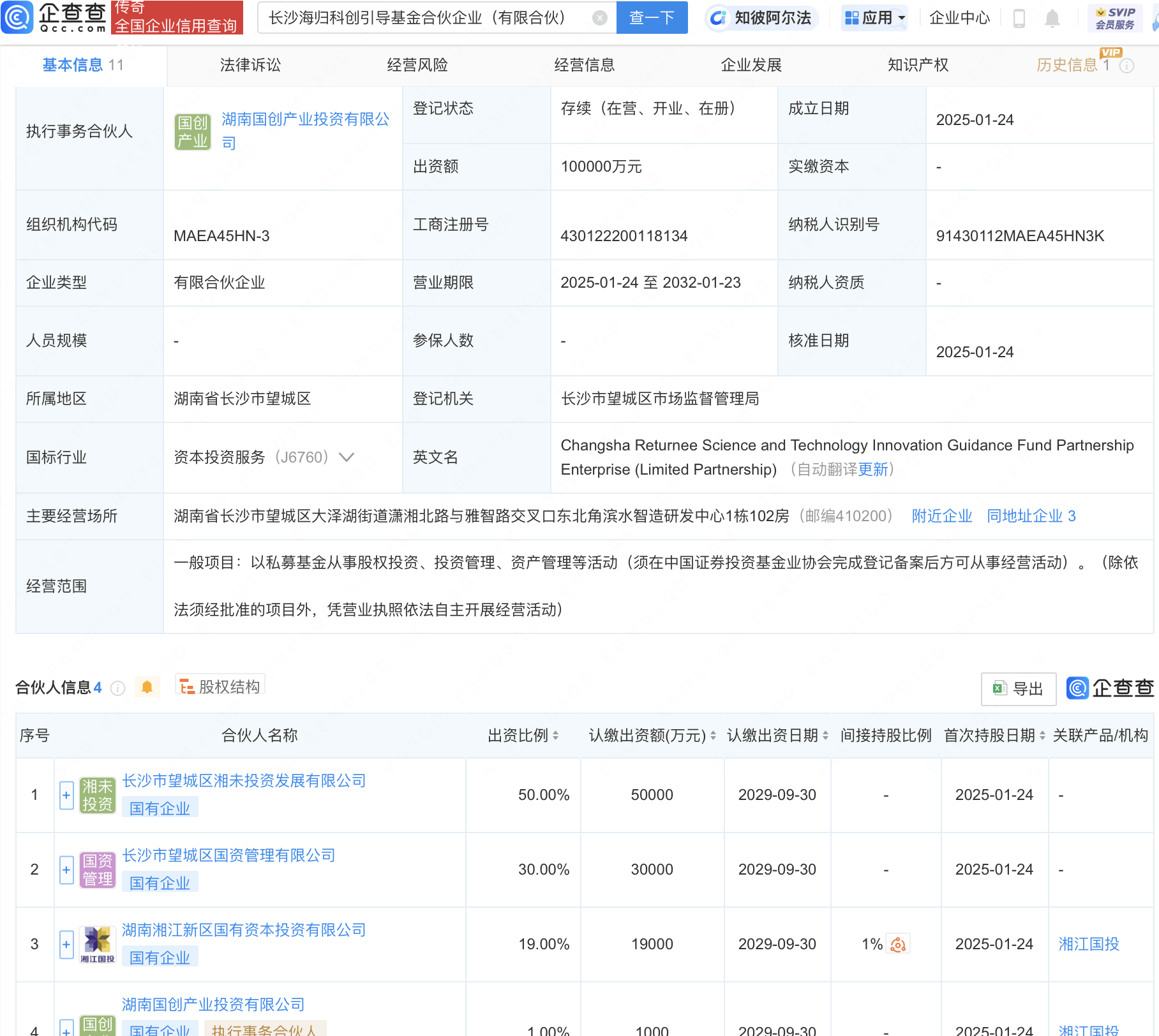Select 30000 subscribed amount in row 2

tap(652, 870)
